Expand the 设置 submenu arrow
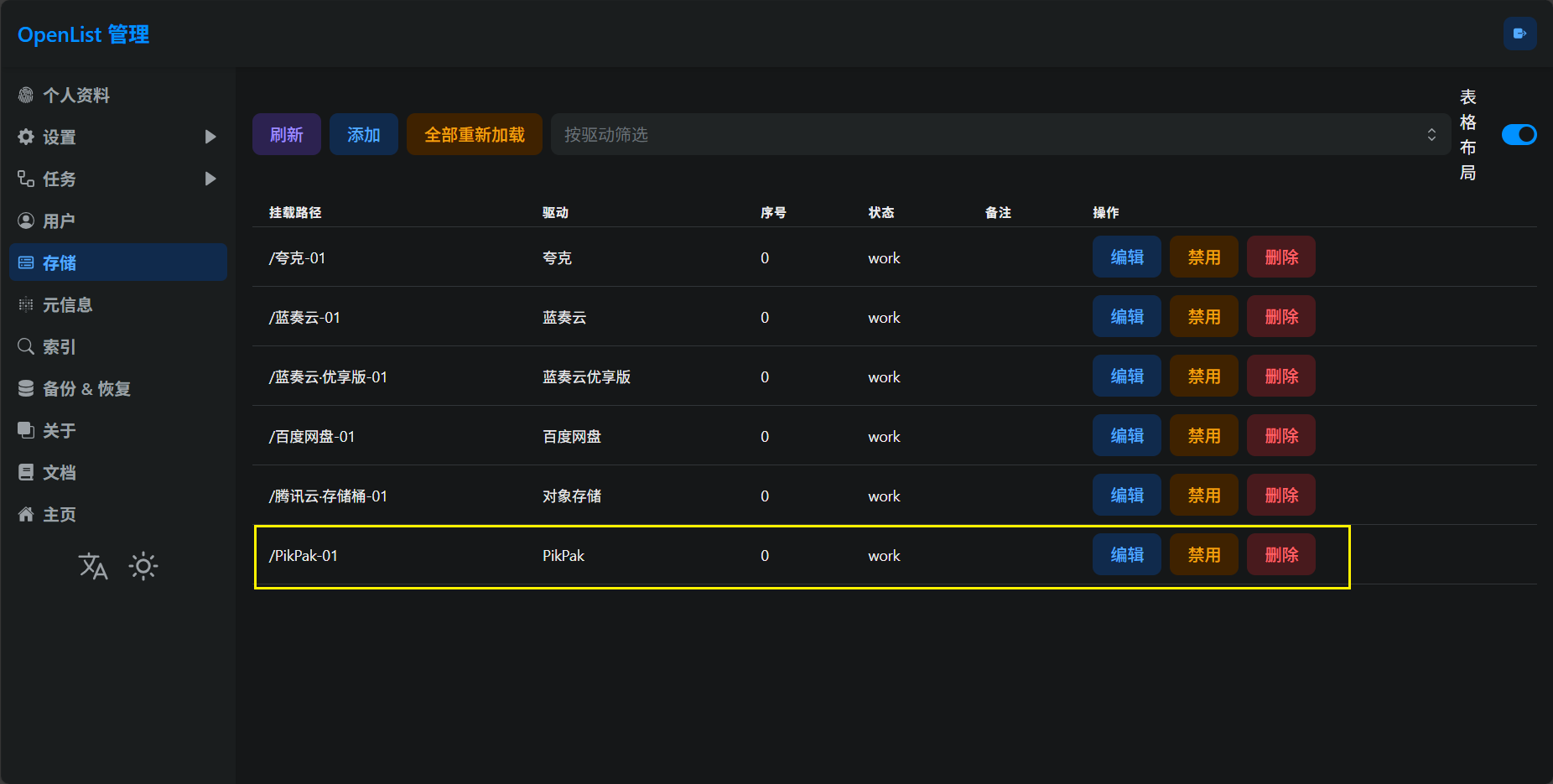1553x784 pixels. click(210, 137)
